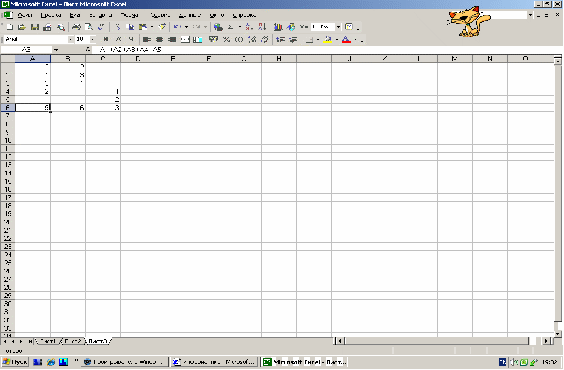Viewport: 564px width, 370px height.
Task: Select the Sort Ascending icon
Action: click(249, 27)
